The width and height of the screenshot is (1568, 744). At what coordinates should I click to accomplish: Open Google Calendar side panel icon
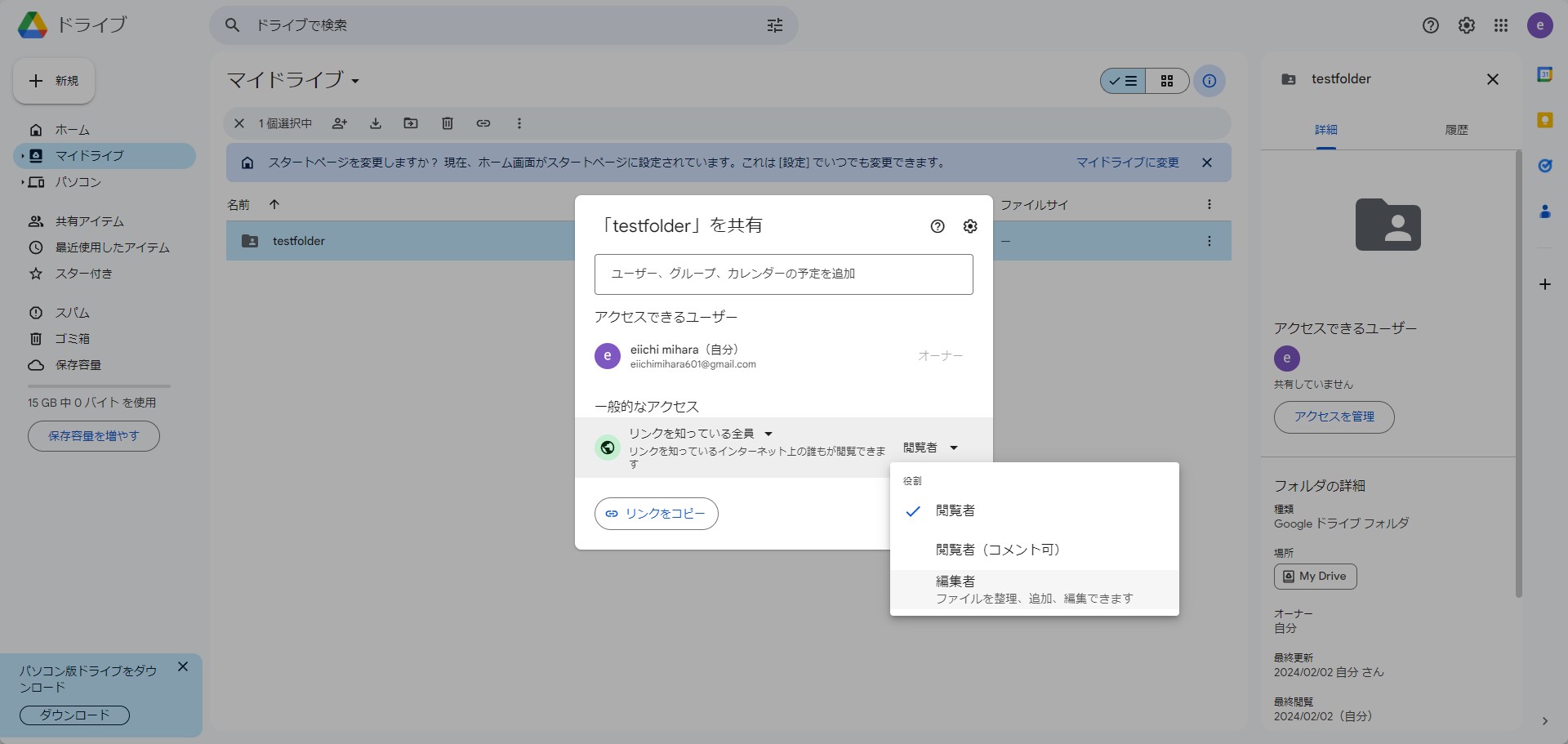pos(1545,74)
